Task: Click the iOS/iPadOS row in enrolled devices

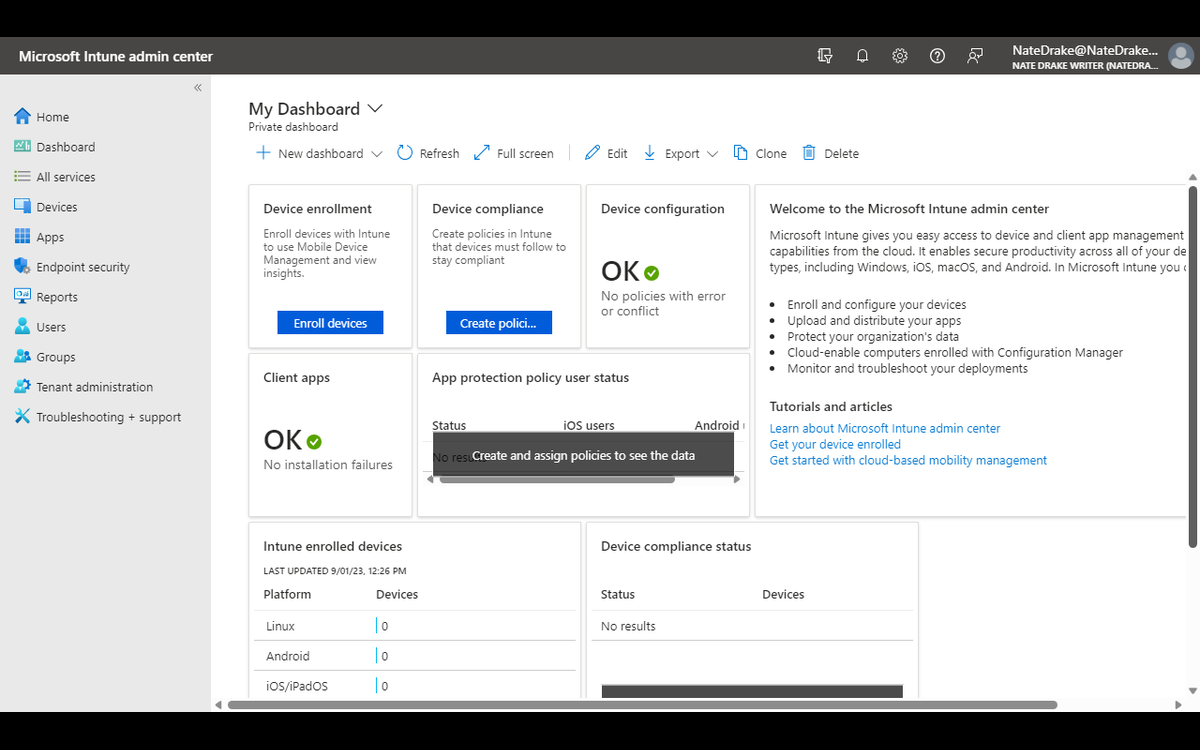Action: tap(414, 686)
